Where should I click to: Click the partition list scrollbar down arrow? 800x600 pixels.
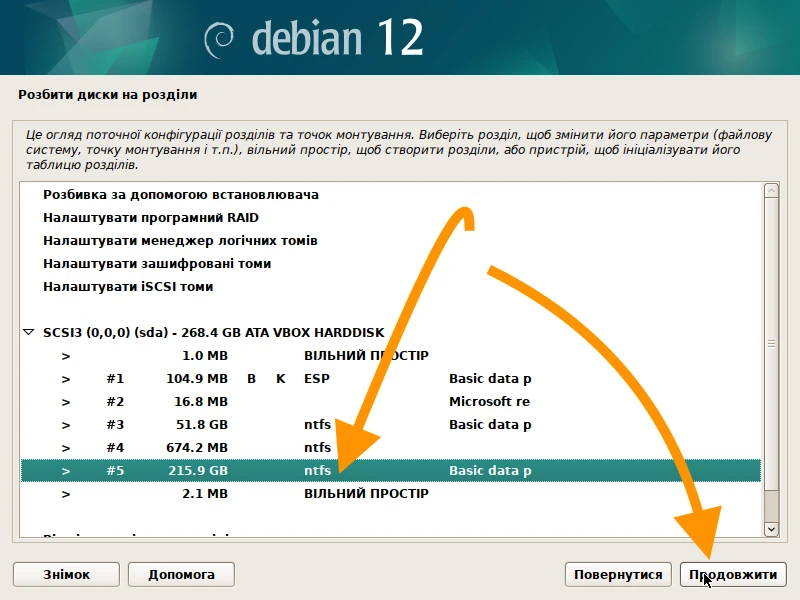[x=771, y=529]
